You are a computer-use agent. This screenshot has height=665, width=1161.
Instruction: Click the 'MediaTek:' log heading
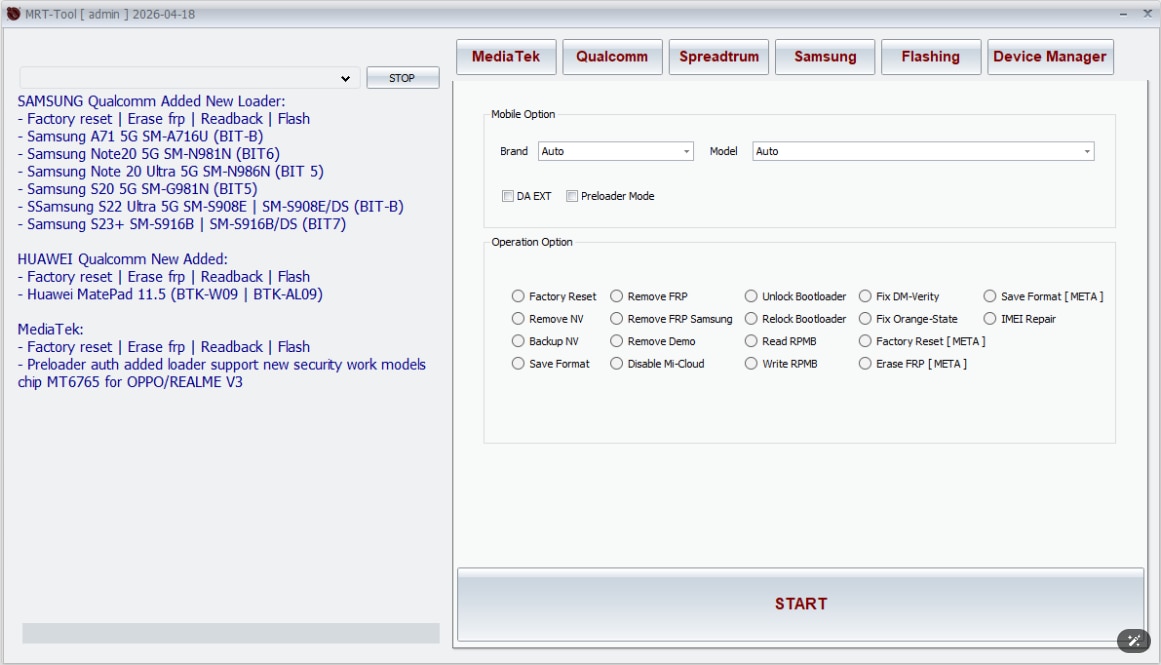[x=50, y=330]
